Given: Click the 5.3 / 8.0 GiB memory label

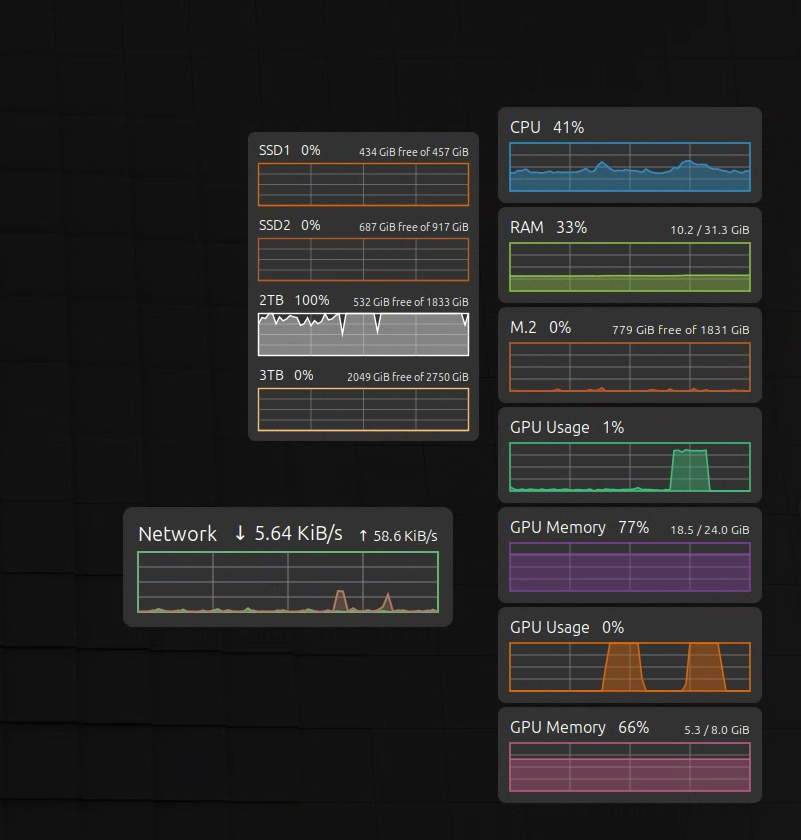Looking at the screenshot, I should (x=716, y=730).
